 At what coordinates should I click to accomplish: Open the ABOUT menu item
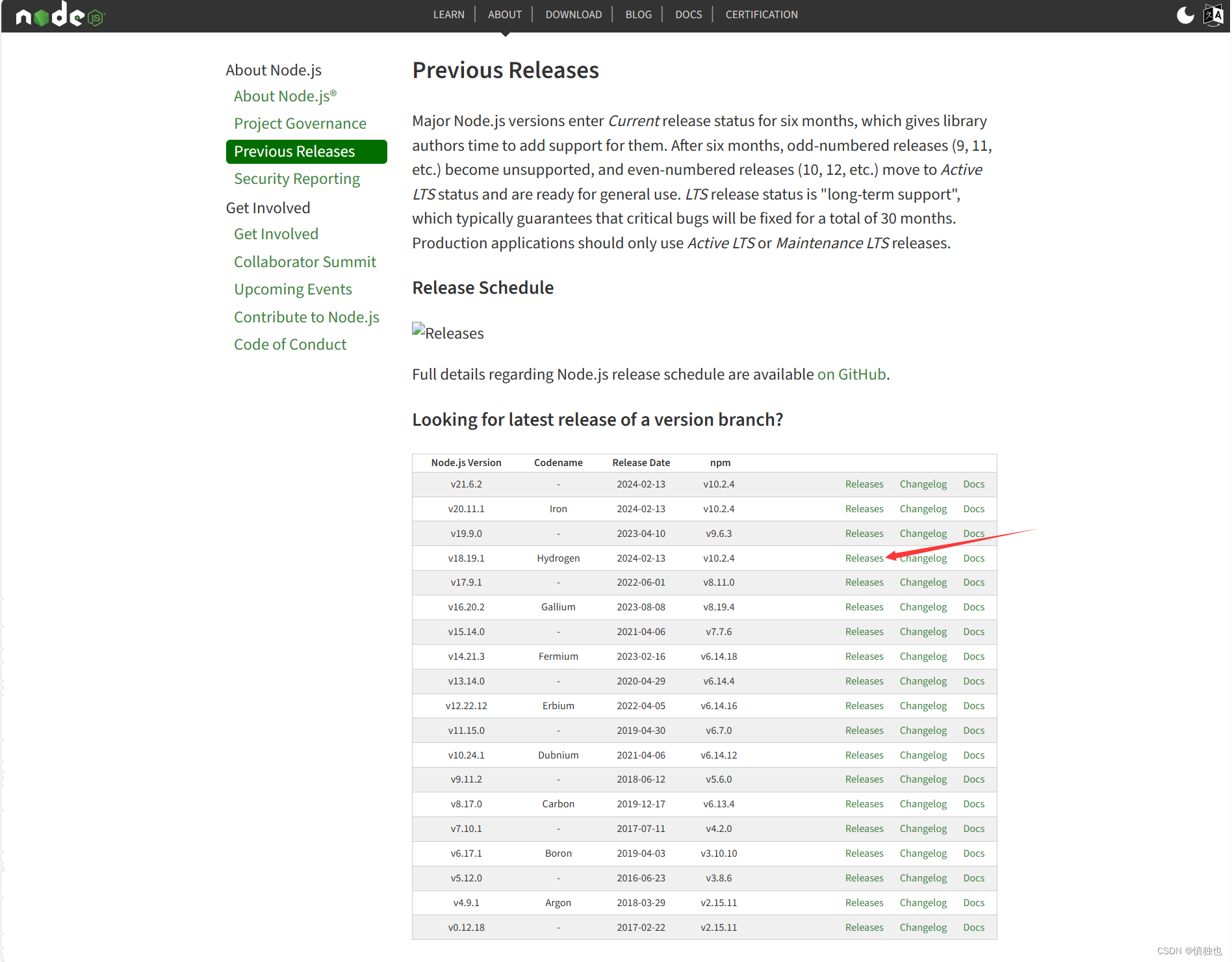504,14
